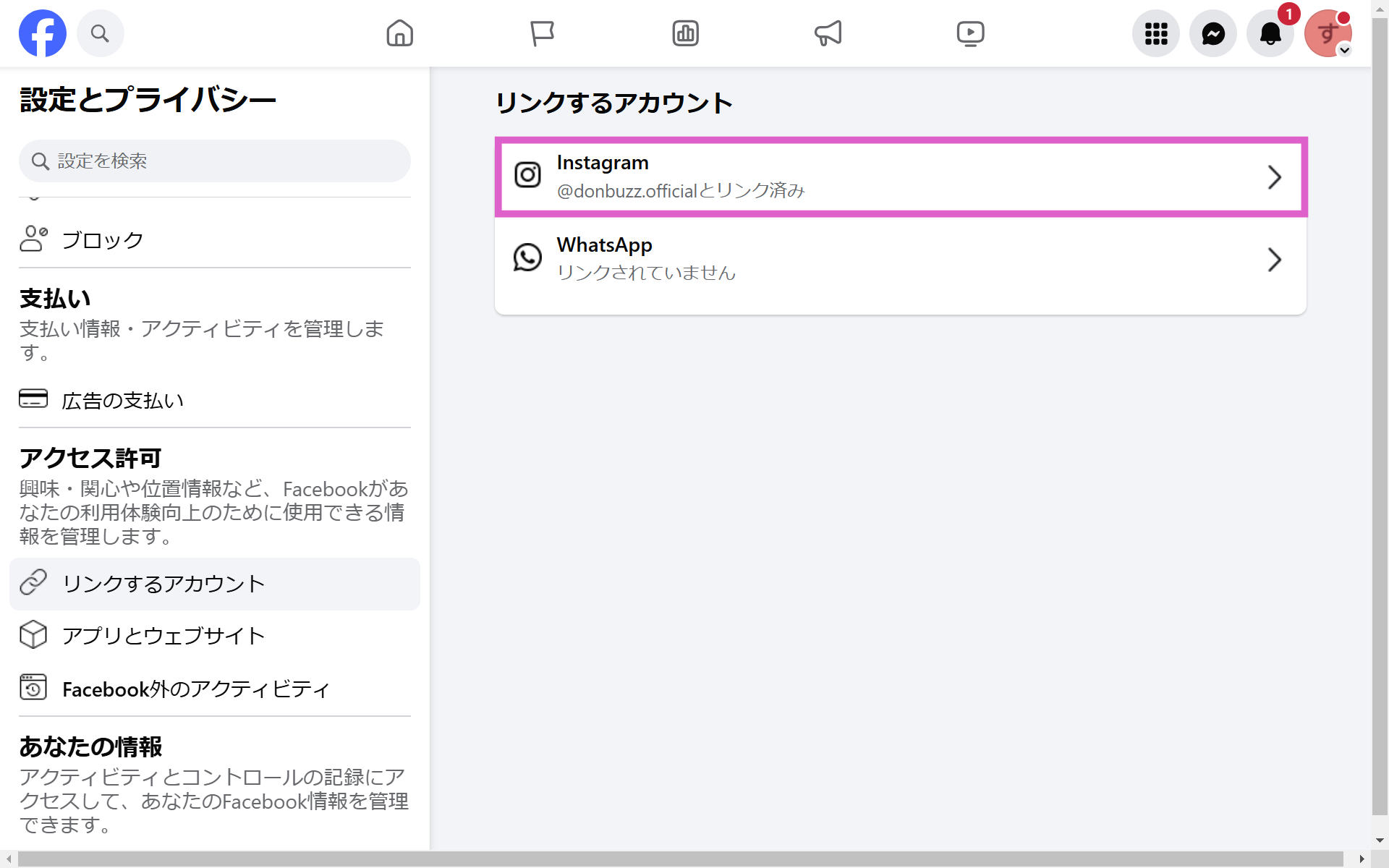Switch to アプリとウェブサイト settings
The image size is (1389, 868).
[163, 635]
